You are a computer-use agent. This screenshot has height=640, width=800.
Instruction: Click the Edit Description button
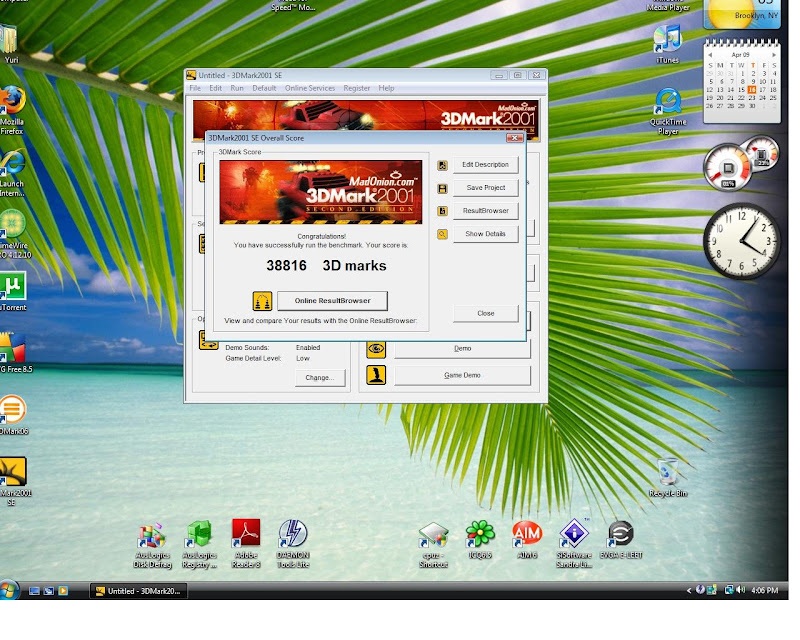click(x=486, y=165)
